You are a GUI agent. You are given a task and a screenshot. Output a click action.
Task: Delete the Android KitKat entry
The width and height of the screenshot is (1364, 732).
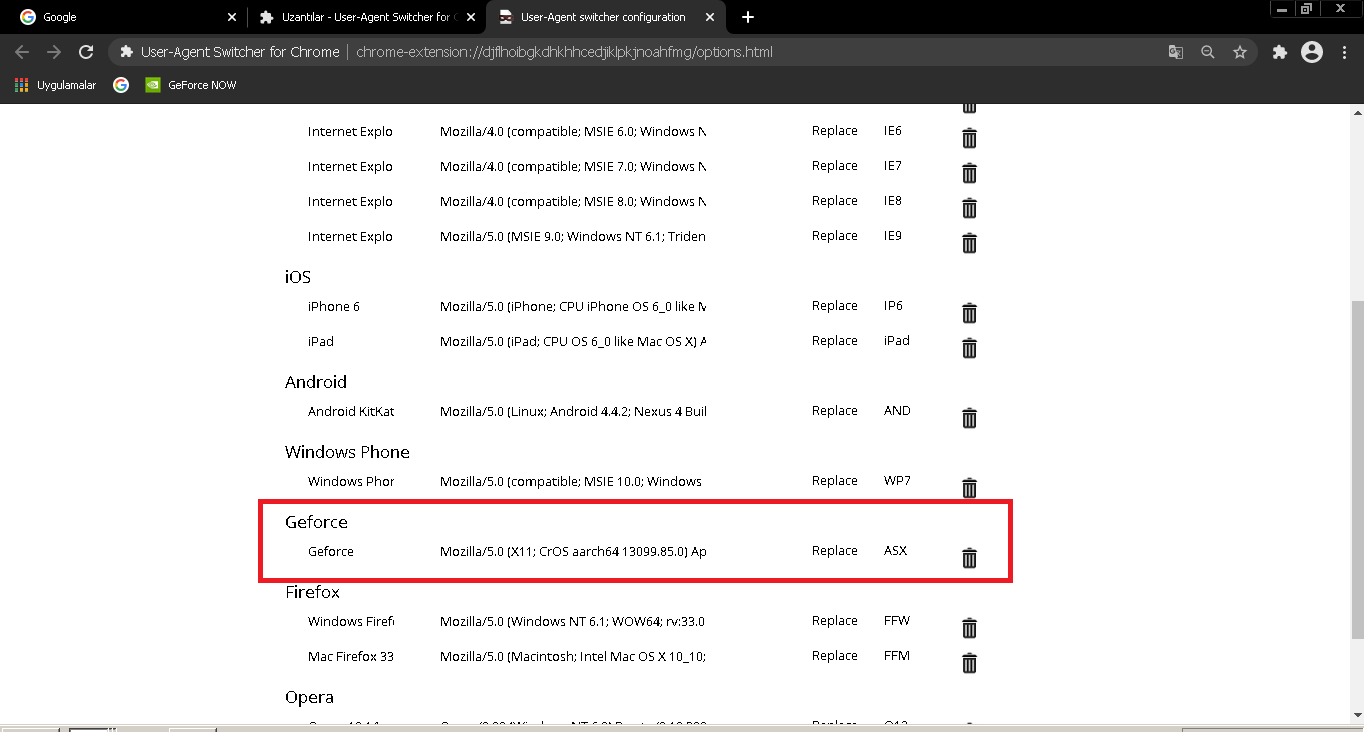tap(969, 418)
